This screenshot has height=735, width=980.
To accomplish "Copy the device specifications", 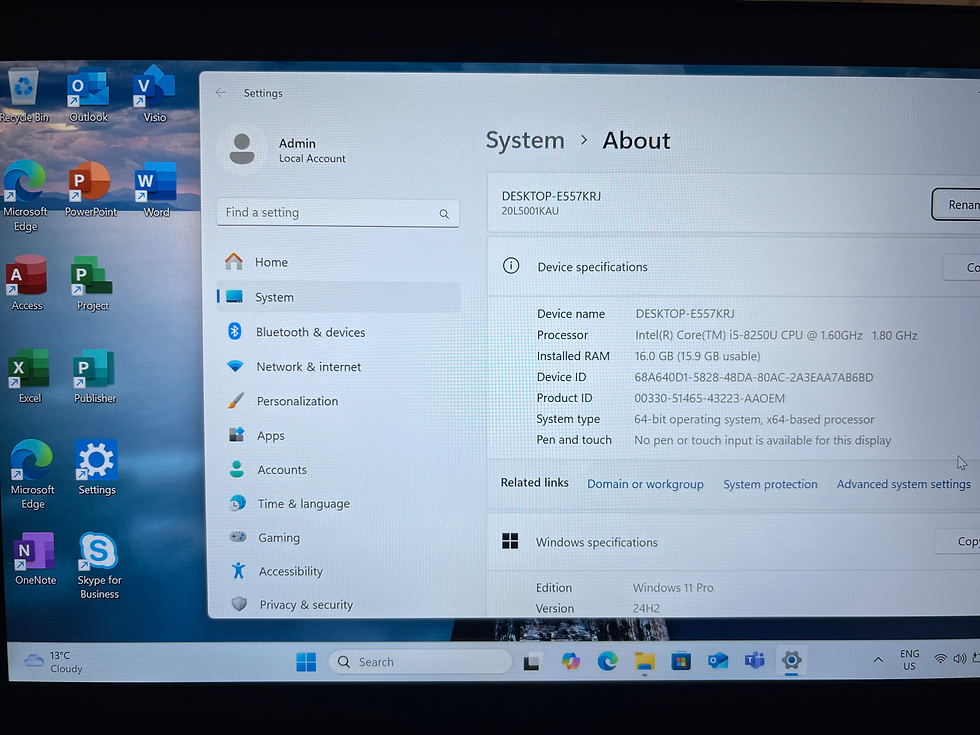I will pos(962,268).
